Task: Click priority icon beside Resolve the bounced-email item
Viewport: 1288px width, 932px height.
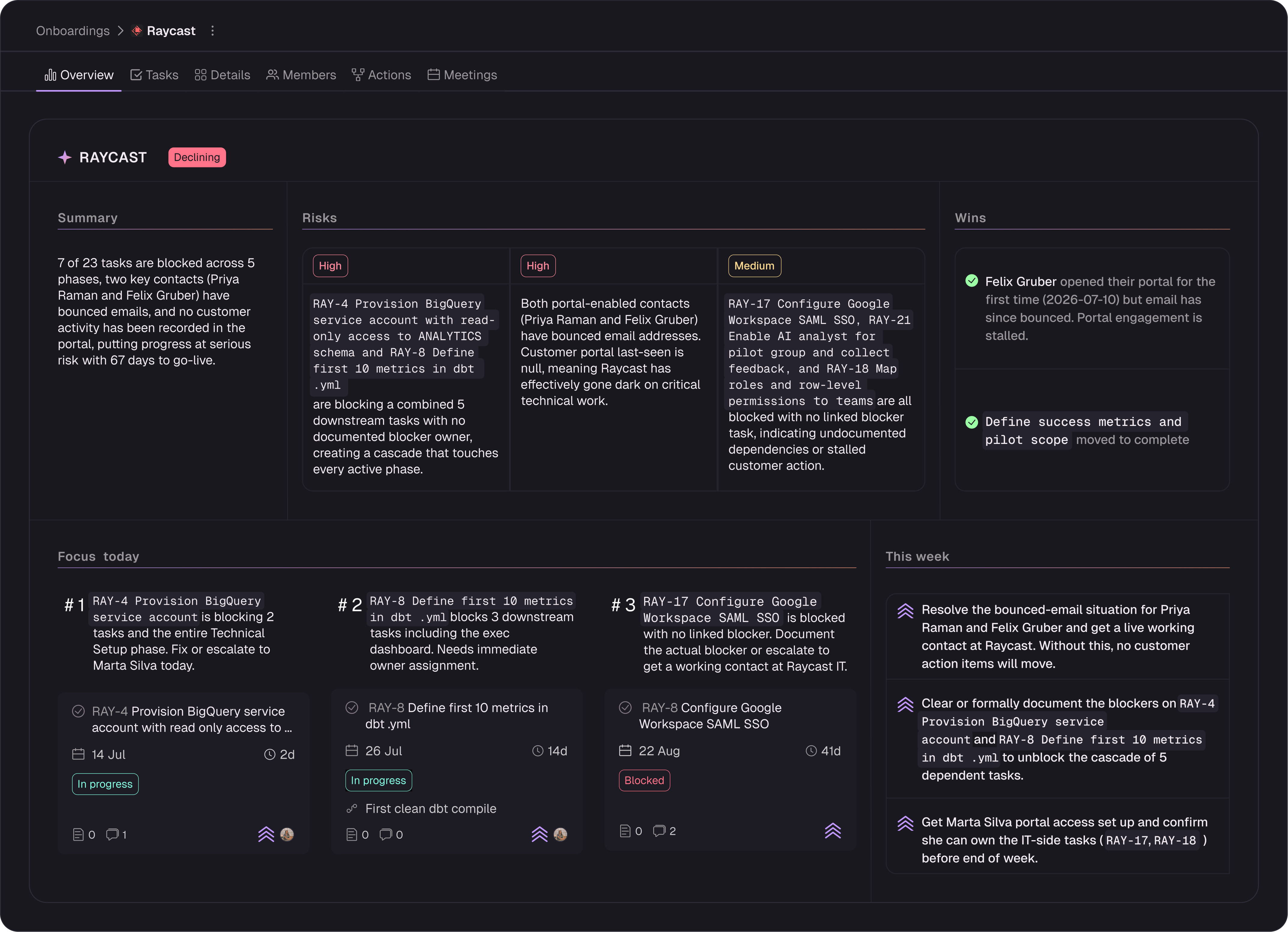Action: [x=906, y=611]
